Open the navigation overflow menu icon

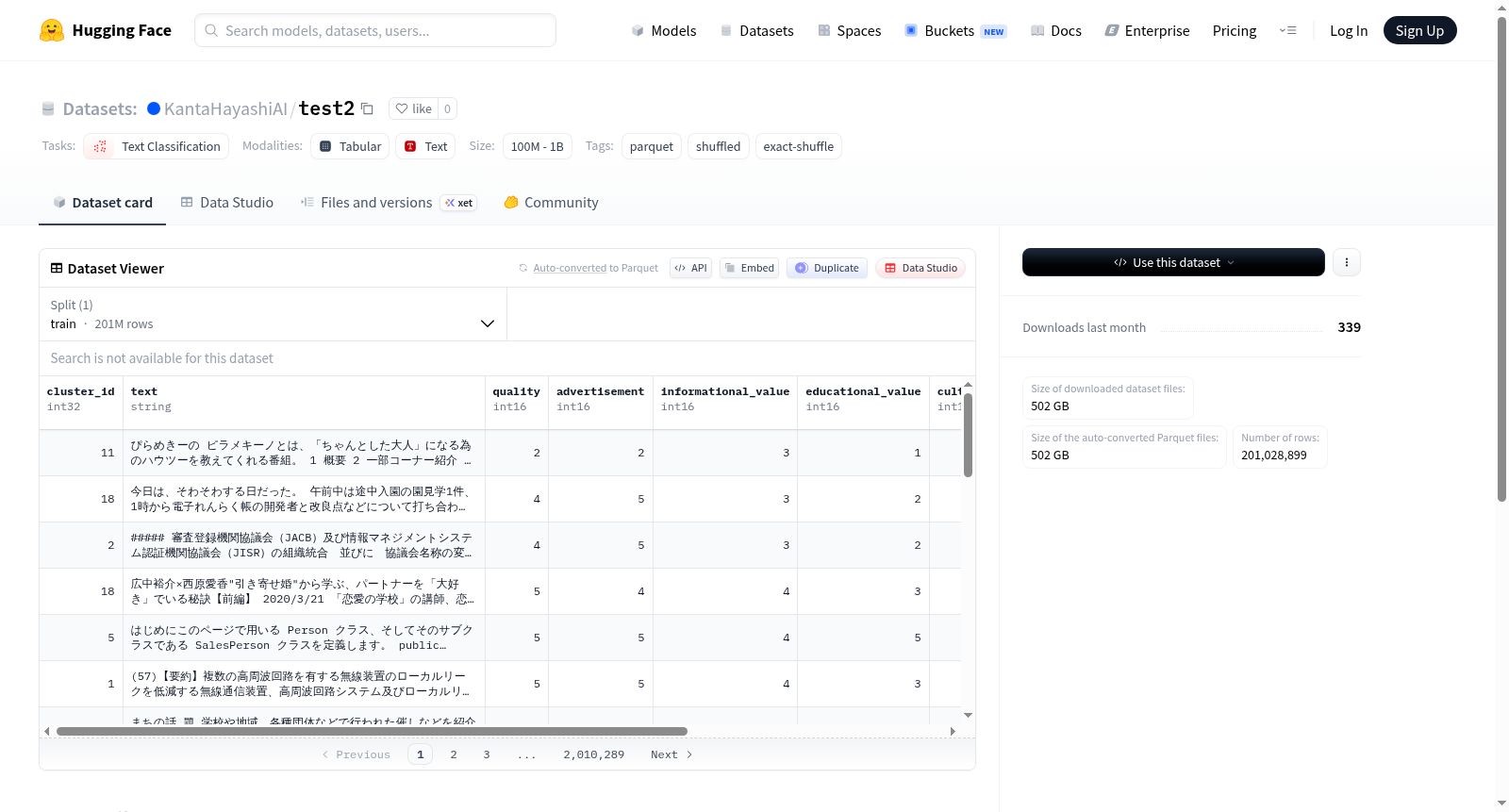1287,30
